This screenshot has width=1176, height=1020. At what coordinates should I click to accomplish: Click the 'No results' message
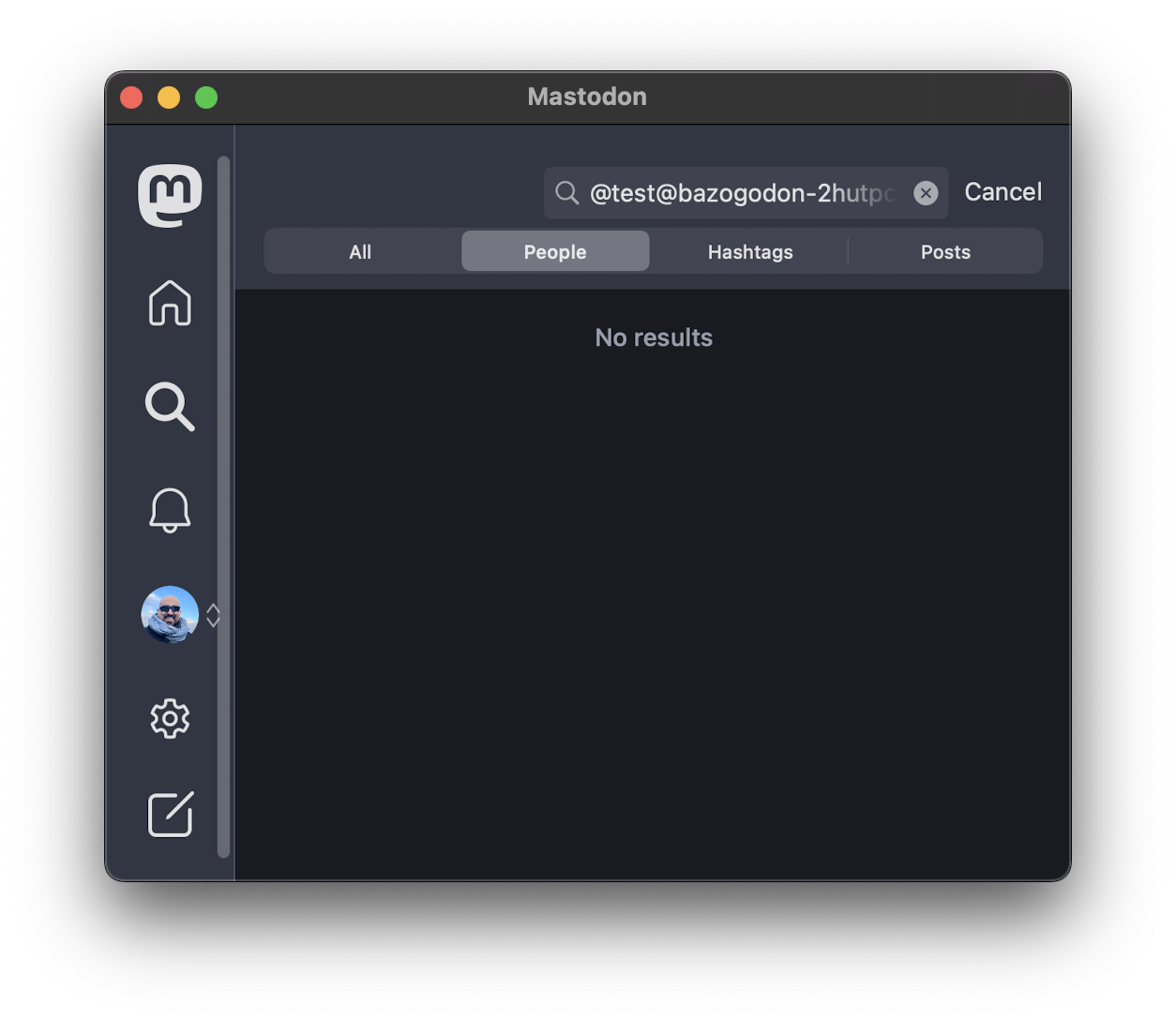[654, 337]
